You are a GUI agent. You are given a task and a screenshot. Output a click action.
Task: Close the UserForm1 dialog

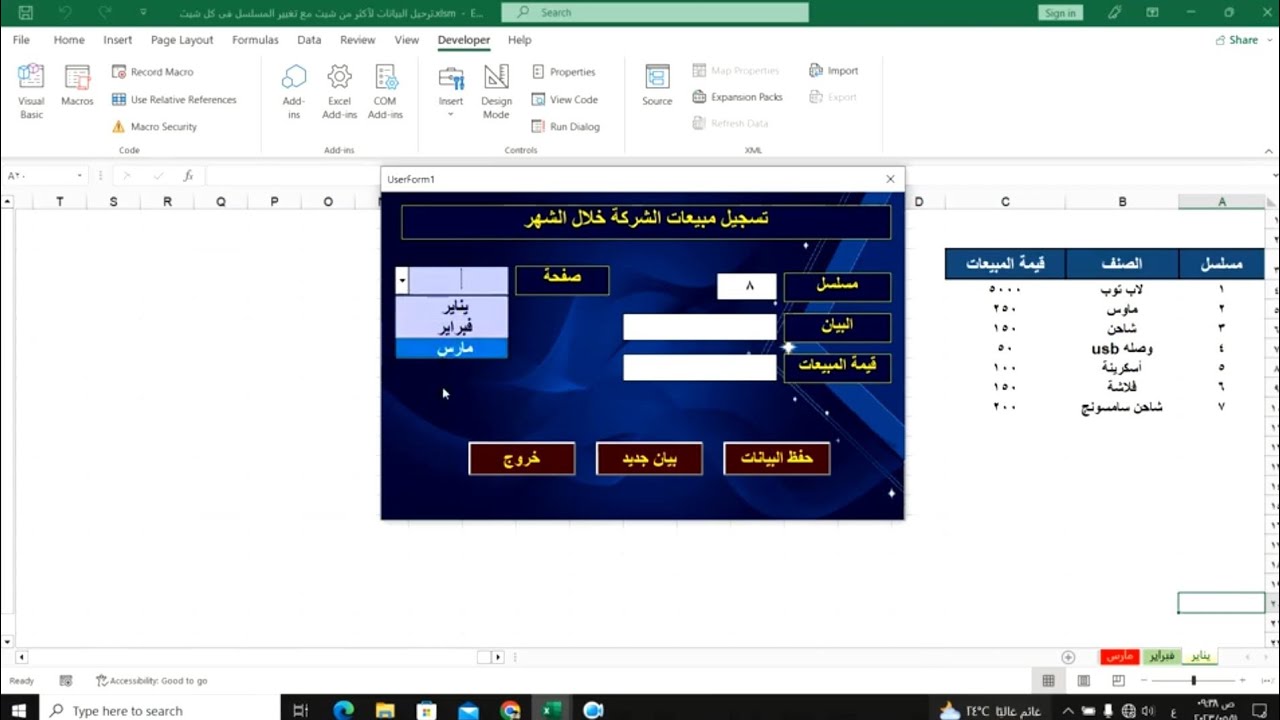point(890,179)
